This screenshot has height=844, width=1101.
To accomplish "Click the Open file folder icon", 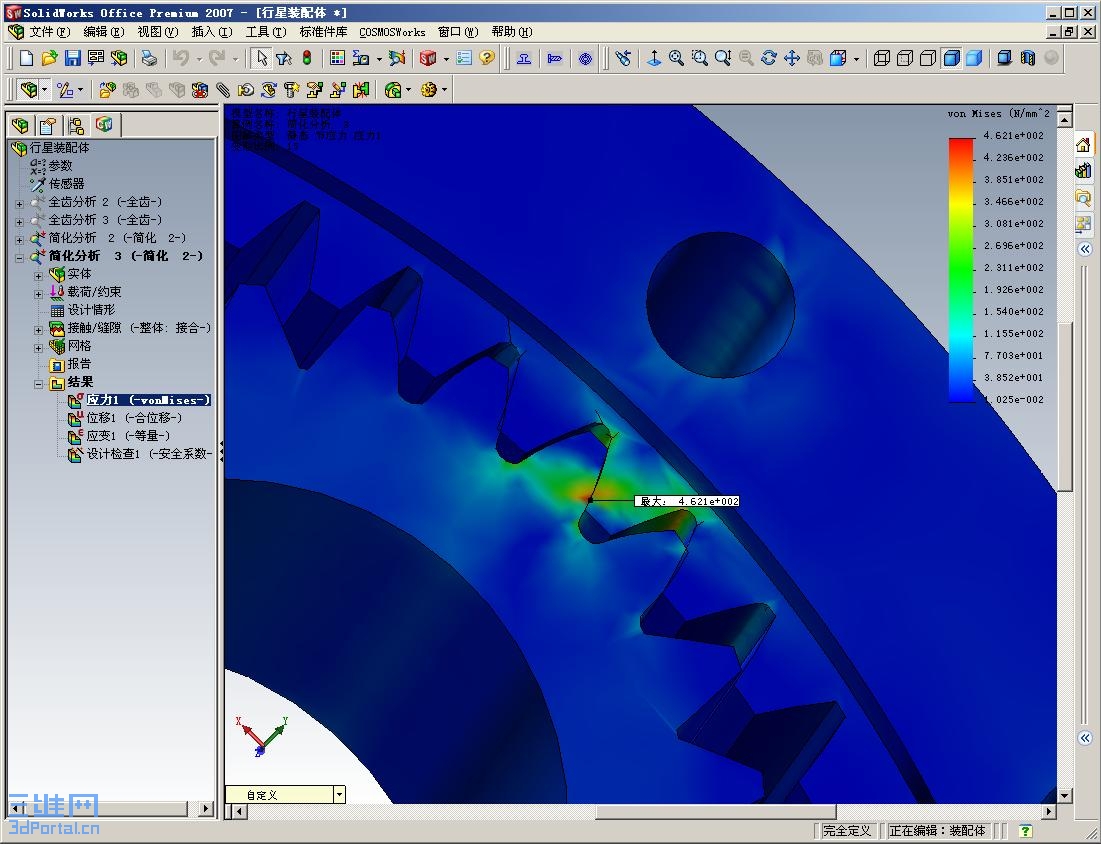I will (49, 58).
